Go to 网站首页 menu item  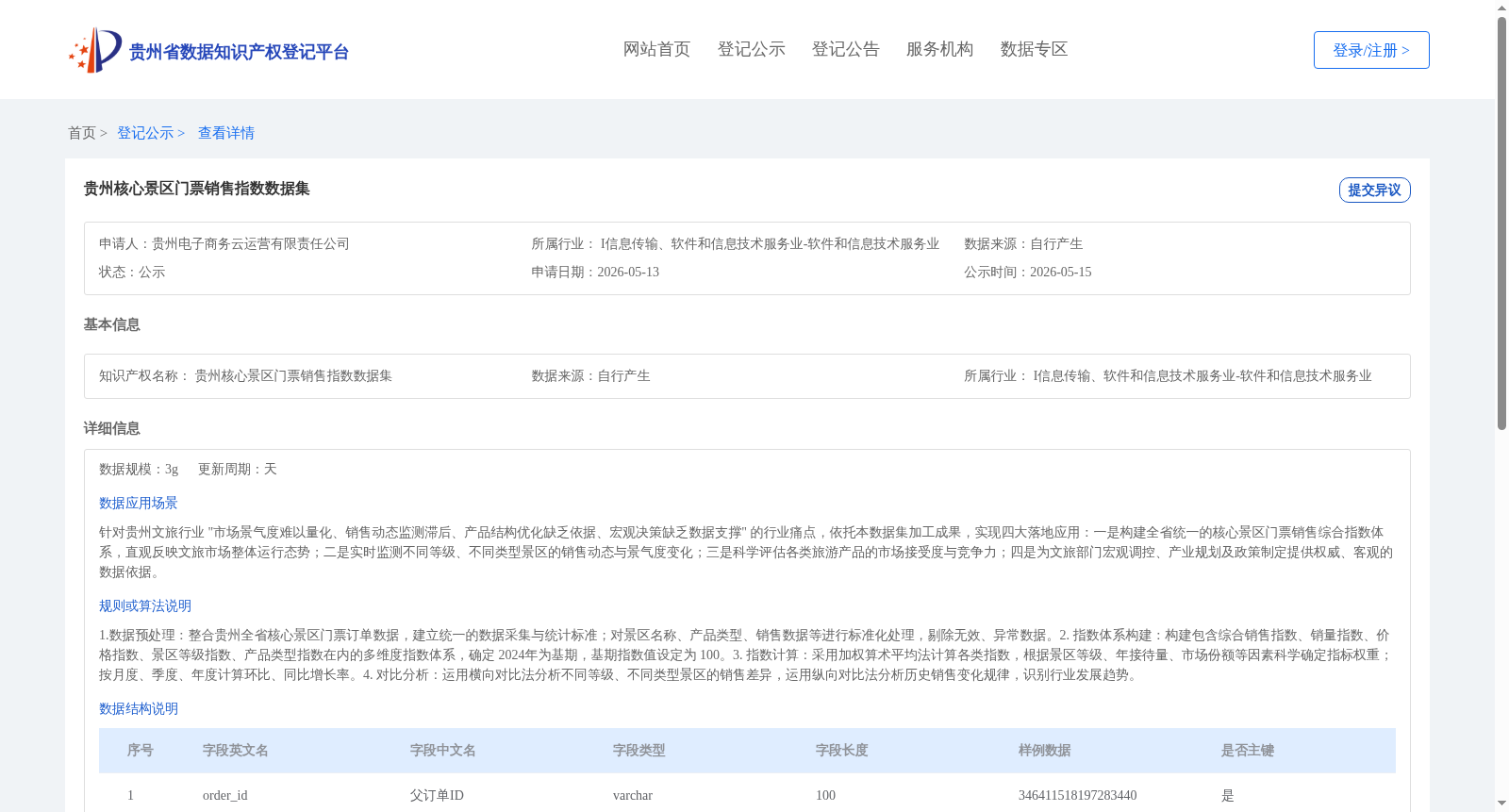[x=656, y=49]
